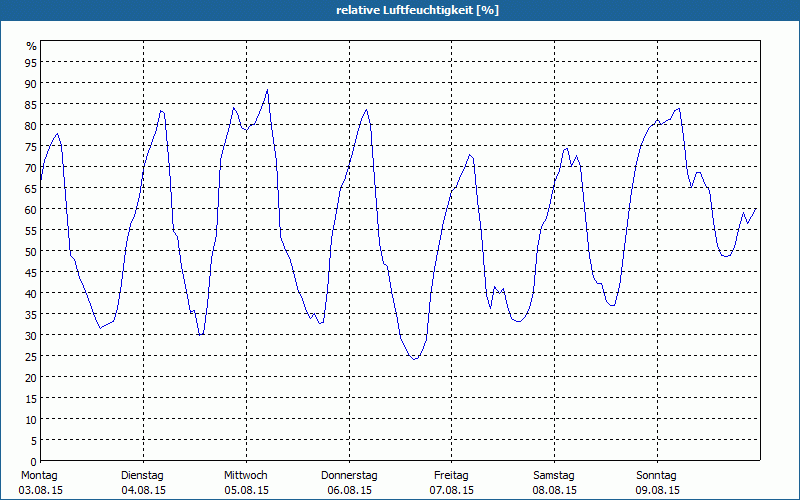Click the date label 05.08.15
Image resolution: width=800 pixels, height=500 pixels.
click(245, 490)
